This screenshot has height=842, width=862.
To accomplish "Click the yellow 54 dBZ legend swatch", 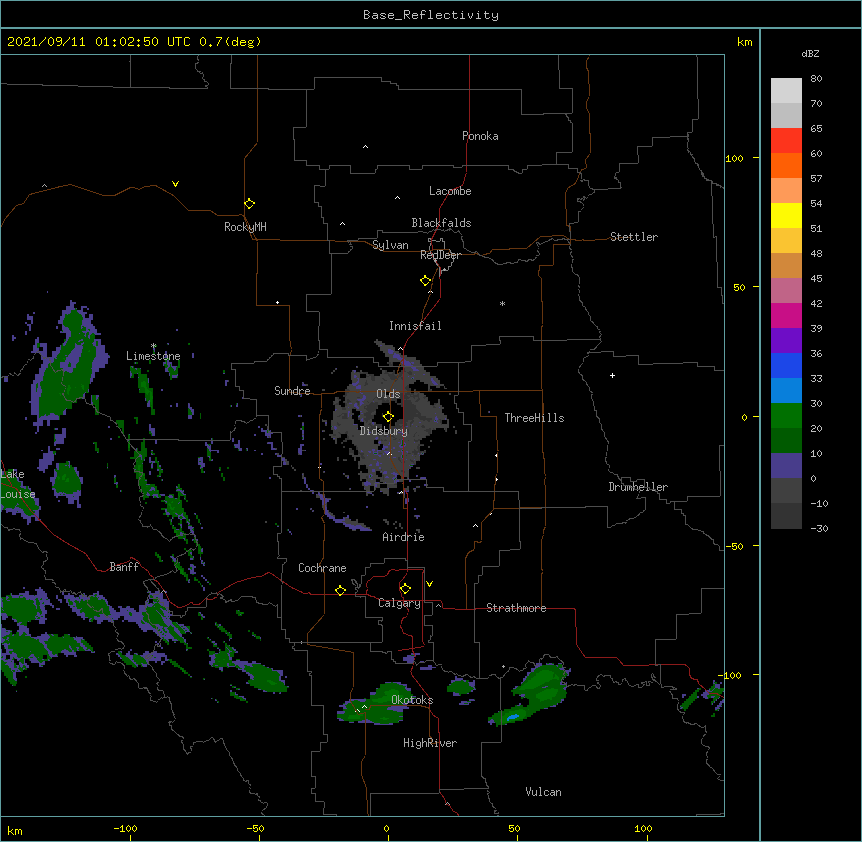I will point(786,215).
